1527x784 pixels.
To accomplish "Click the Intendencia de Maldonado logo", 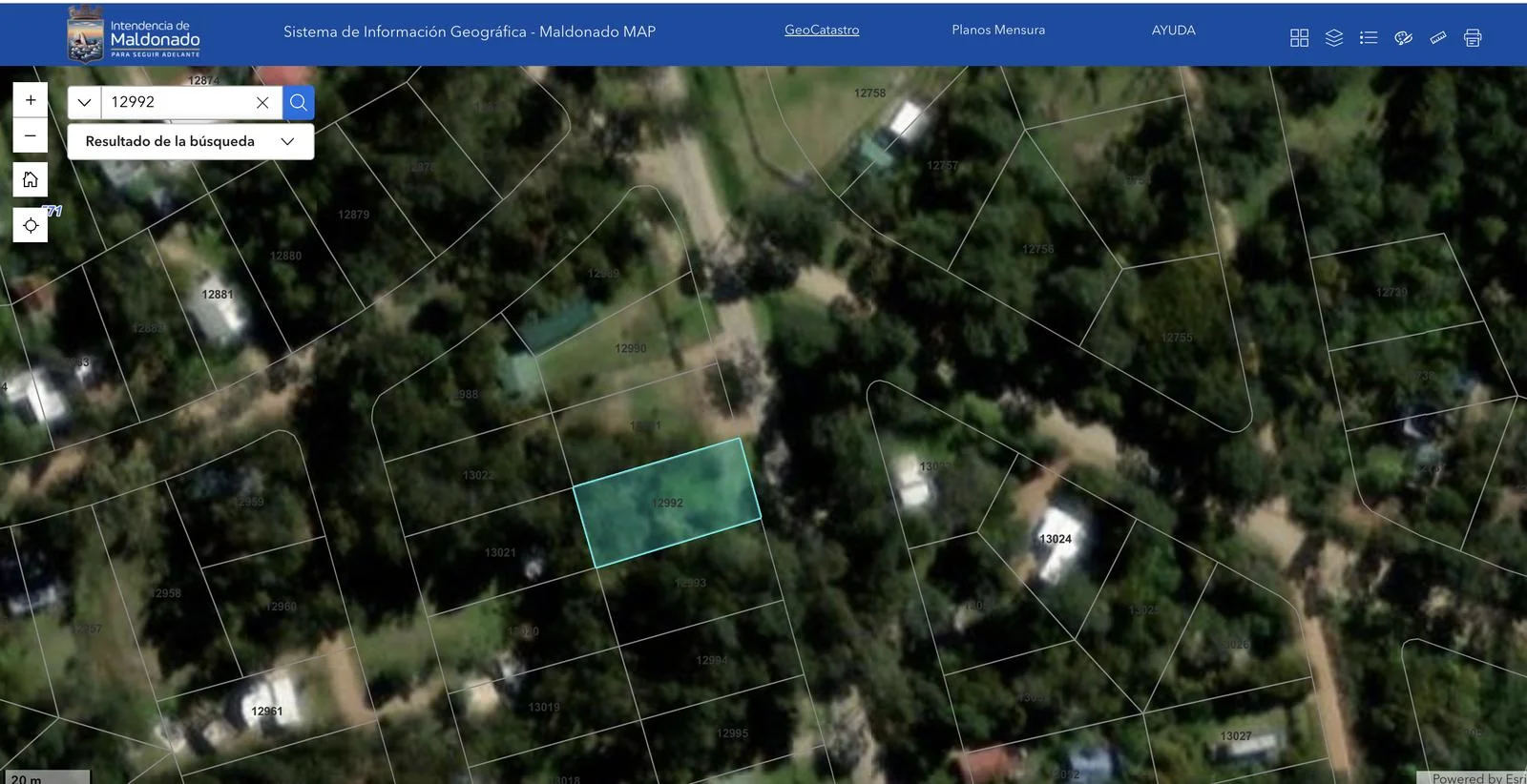I will pos(134,34).
